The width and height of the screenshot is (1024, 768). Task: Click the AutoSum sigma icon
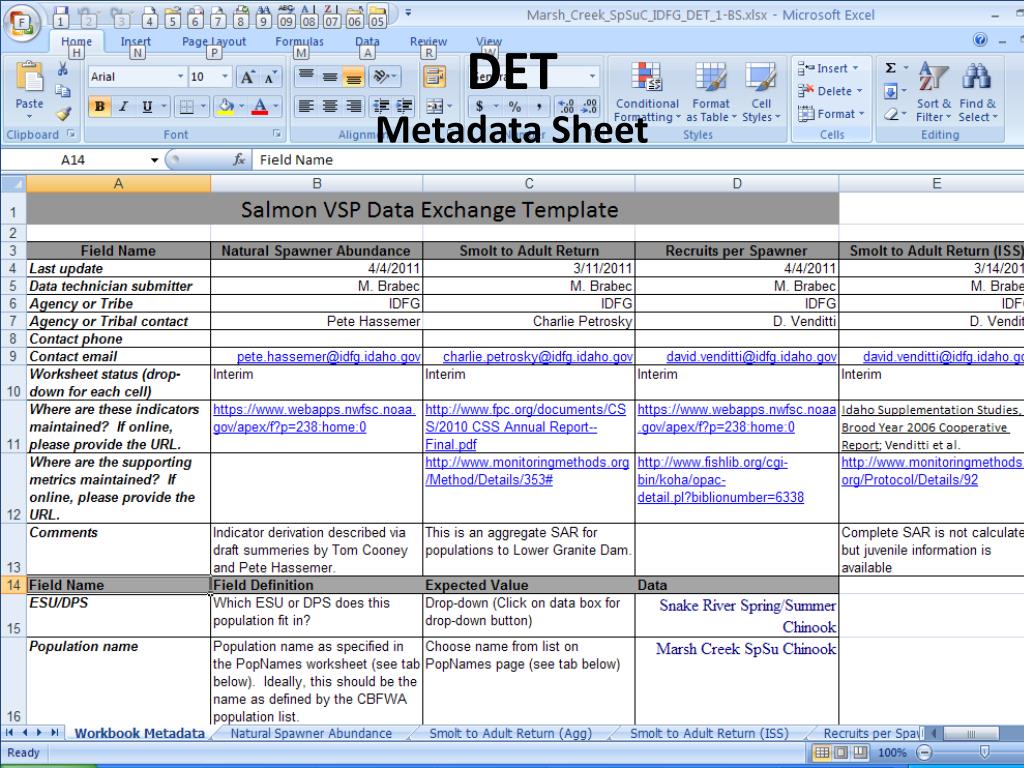pyautogui.click(x=890, y=68)
